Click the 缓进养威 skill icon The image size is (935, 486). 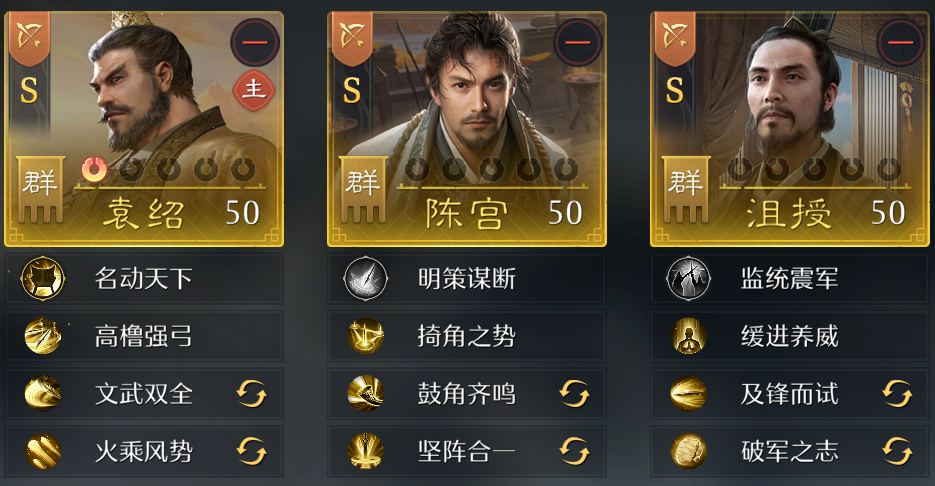pyautogui.click(x=689, y=336)
